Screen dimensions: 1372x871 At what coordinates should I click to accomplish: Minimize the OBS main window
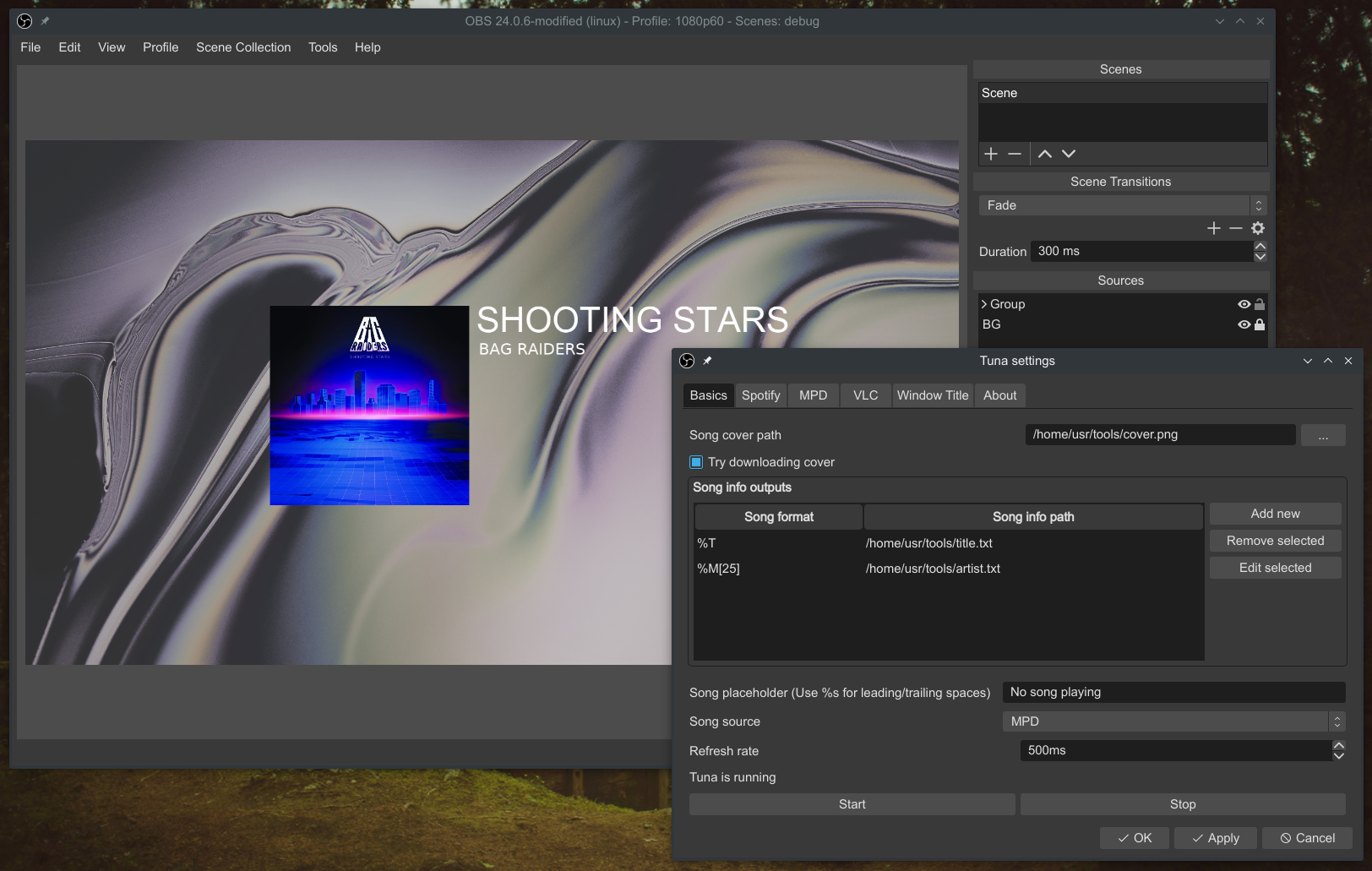(x=1220, y=21)
